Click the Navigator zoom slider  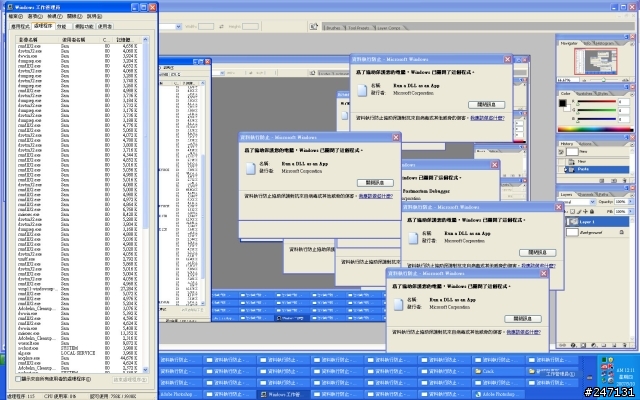click(x=605, y=80)
